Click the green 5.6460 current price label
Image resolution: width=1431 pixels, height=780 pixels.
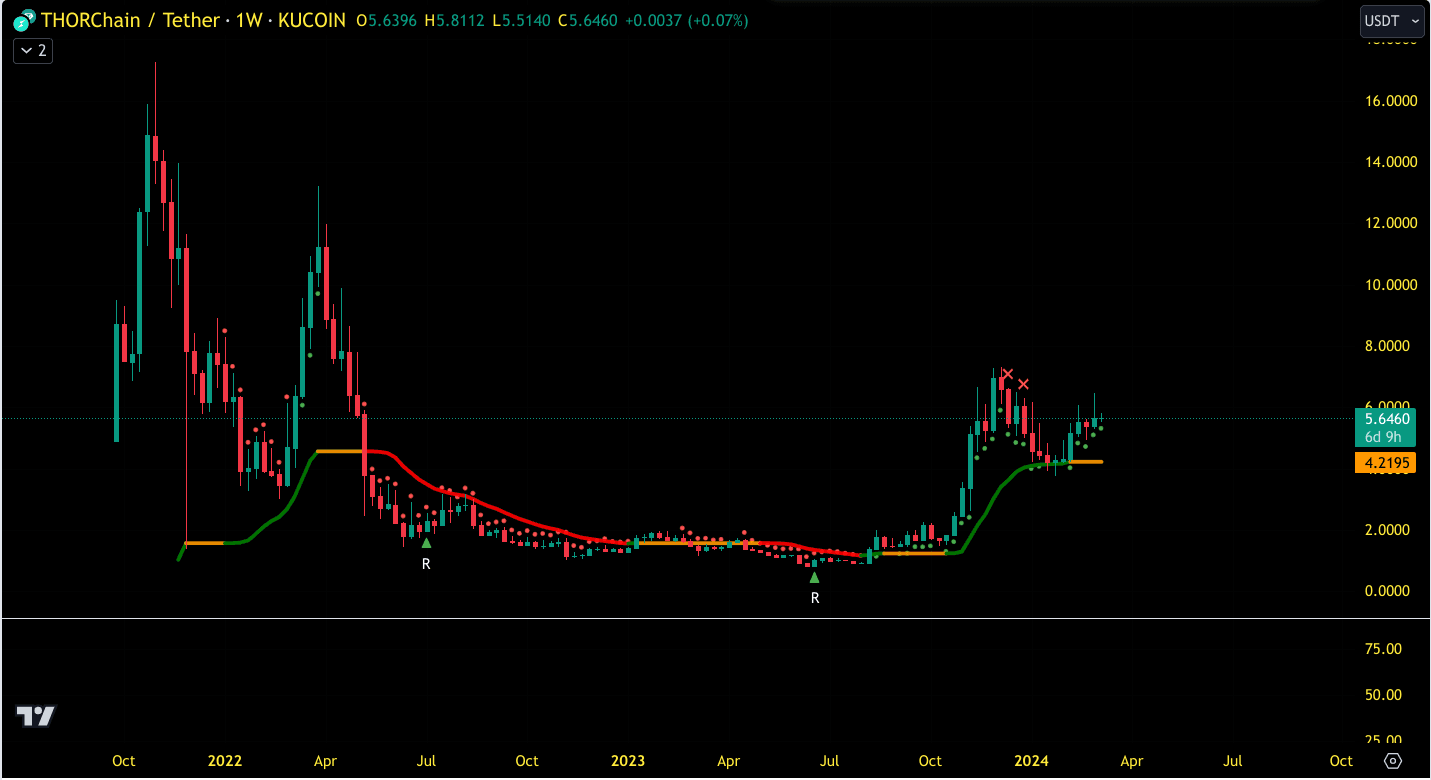coord(1386,418)
